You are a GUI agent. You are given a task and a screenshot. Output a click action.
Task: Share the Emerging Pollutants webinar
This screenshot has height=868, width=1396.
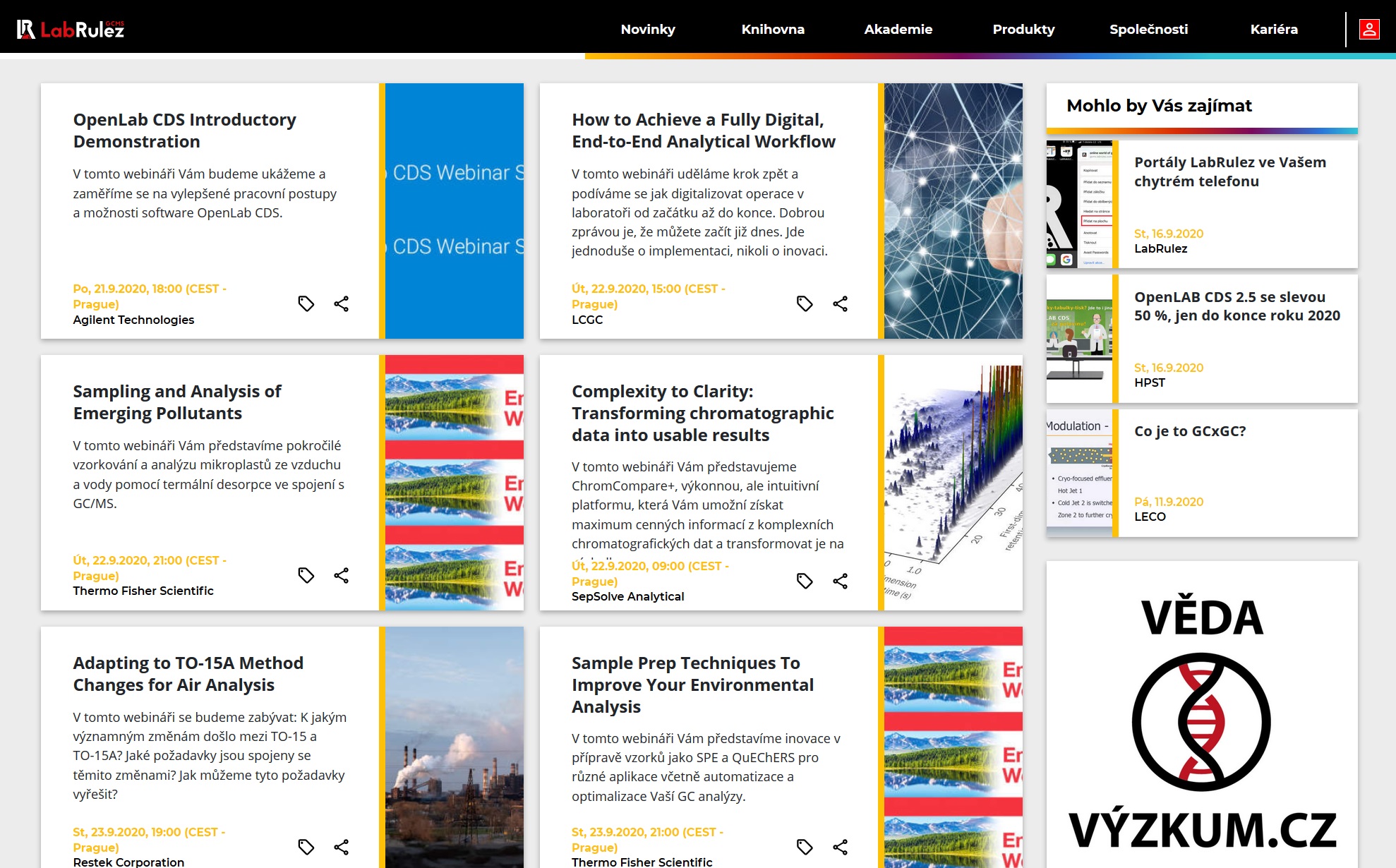342,575
